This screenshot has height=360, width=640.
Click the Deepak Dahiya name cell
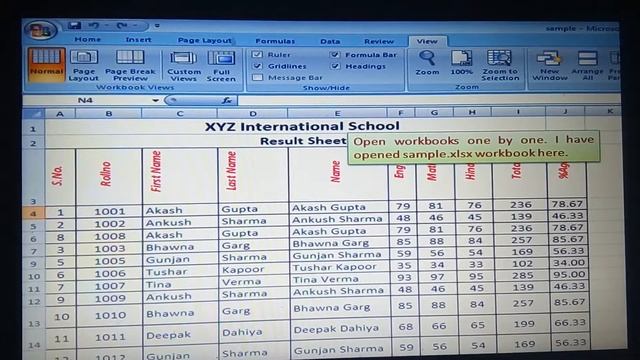[340, 328]
